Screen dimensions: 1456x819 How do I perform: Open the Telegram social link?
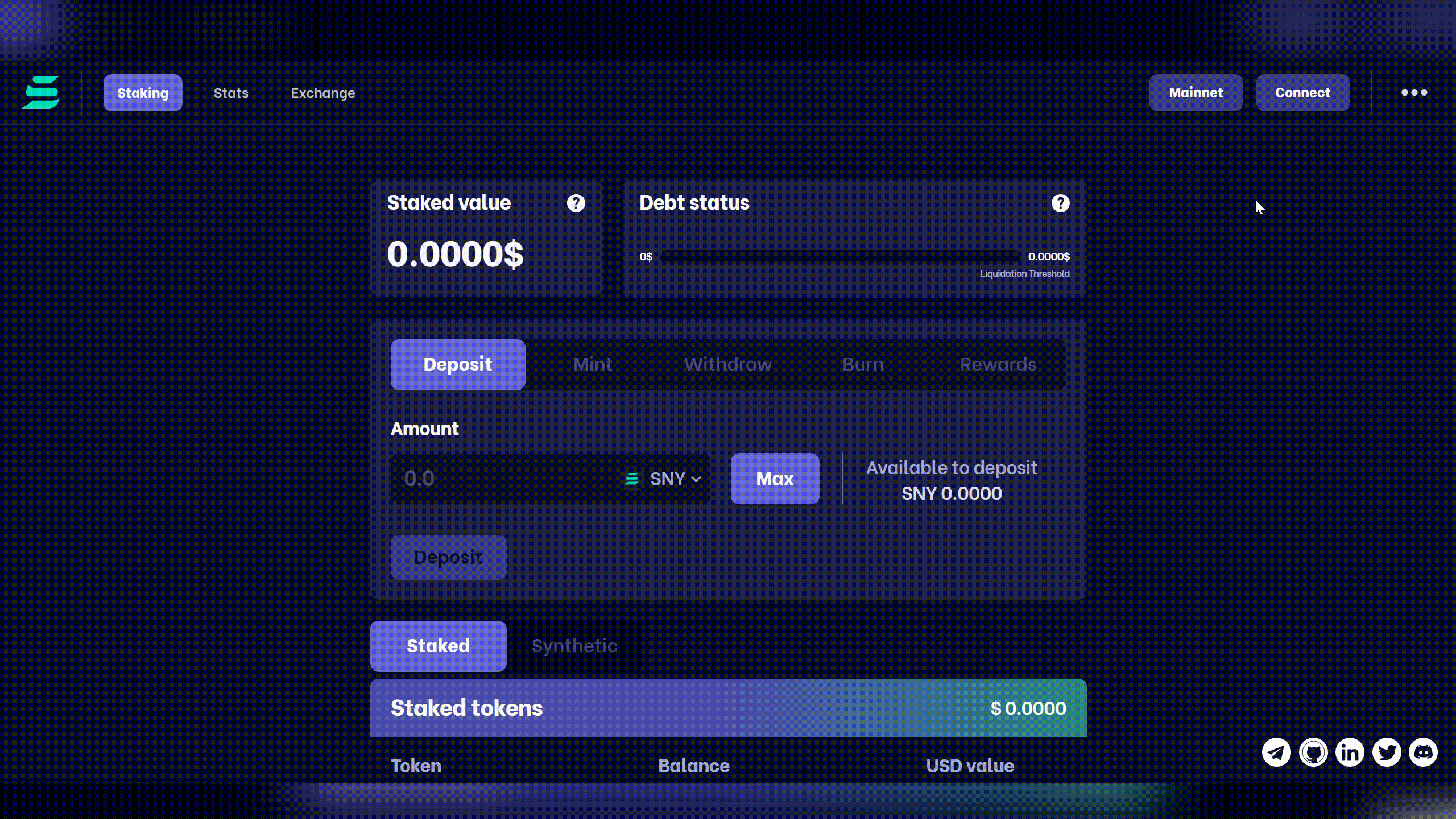coord(1277,752)
